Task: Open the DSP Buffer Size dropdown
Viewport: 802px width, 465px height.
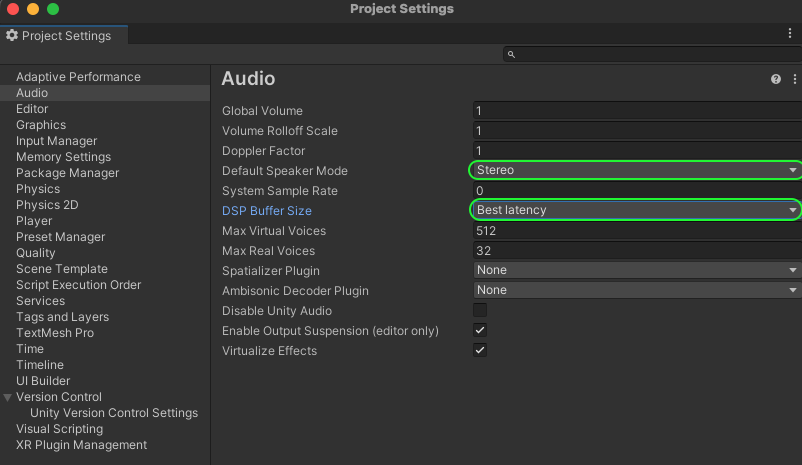Action: [637, 210]
